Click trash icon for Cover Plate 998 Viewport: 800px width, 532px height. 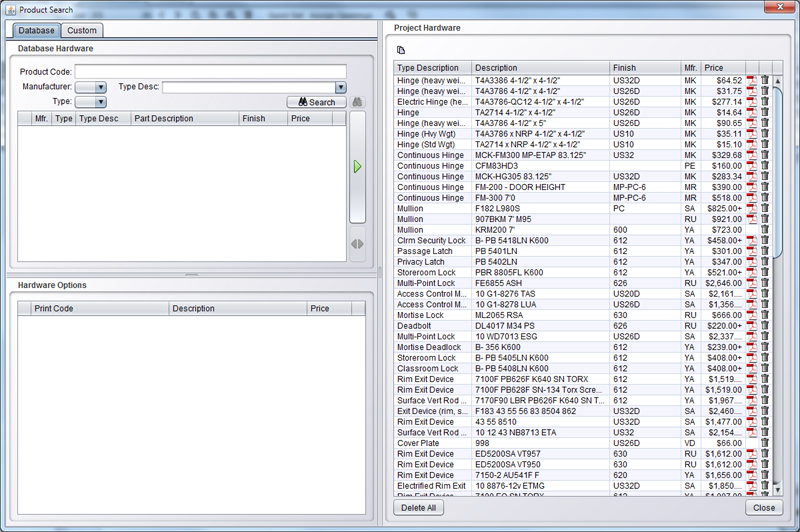tap(765, 443)
